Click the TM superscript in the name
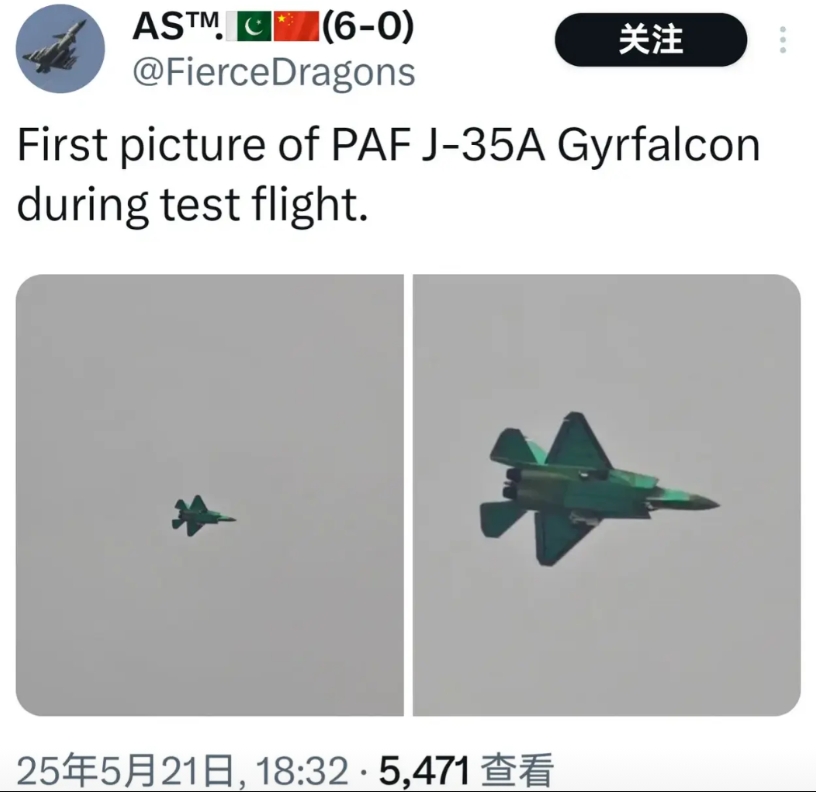816x792 pixels. pyautogui.click(x=203, y=20)
